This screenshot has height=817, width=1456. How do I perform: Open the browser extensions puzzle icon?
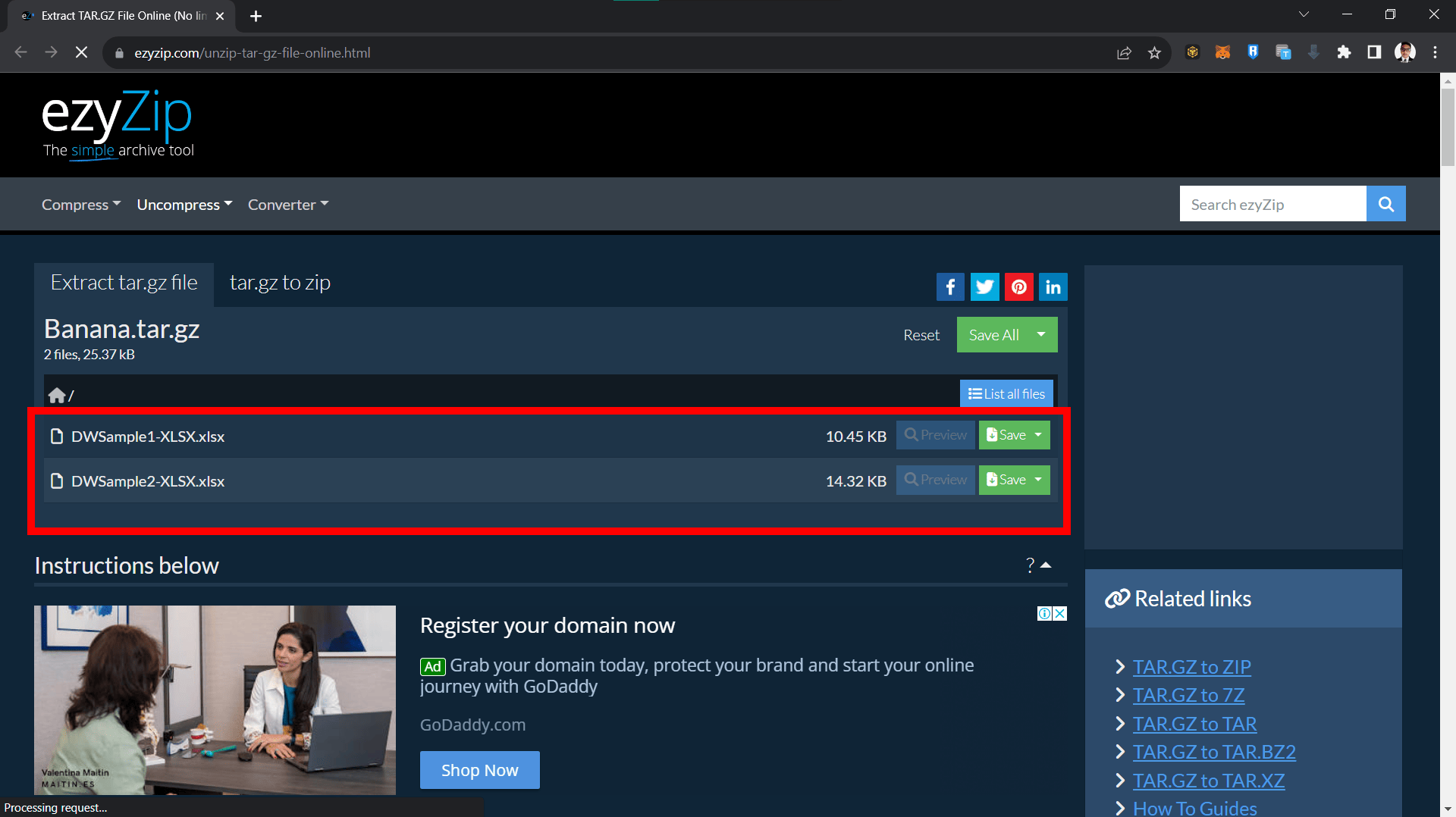point(1344,52)
